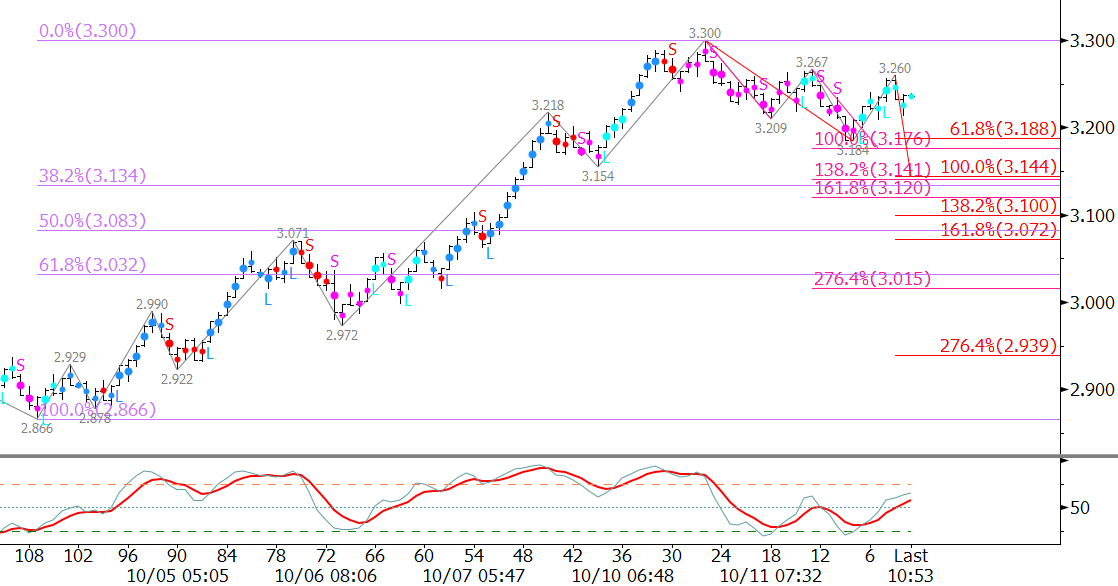The image size is (1118, 586).
Task: Click the 50.0%(3.083) retracement level label
Action: click(x=93, y=221)
